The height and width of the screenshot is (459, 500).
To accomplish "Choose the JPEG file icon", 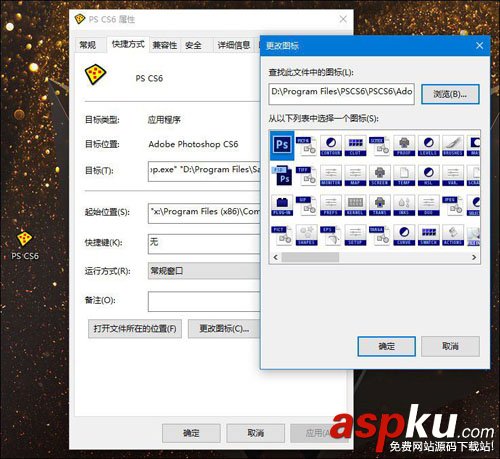I will tap(453, 205).
